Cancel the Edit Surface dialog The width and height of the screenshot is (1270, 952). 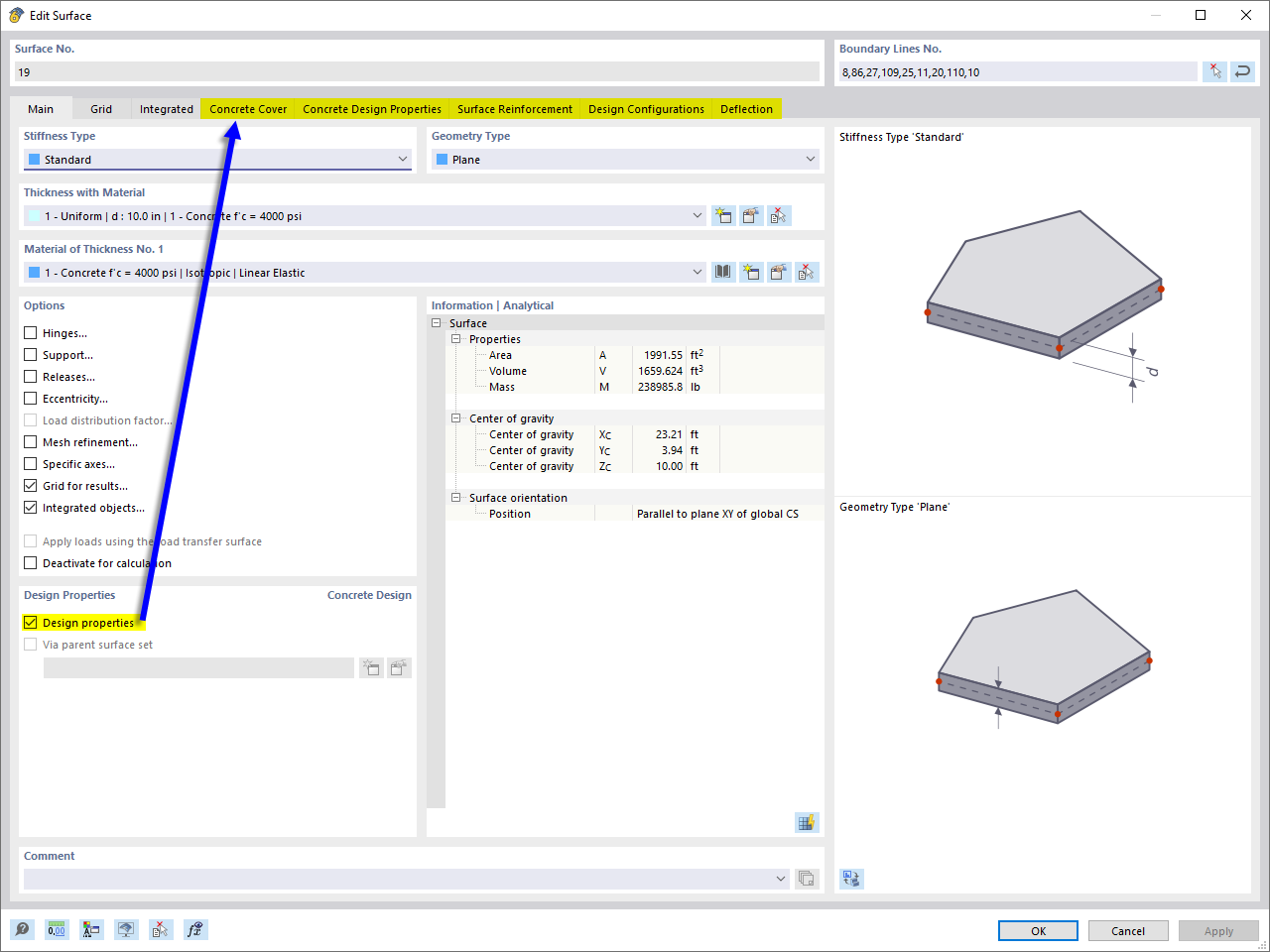click(1128, 930)
